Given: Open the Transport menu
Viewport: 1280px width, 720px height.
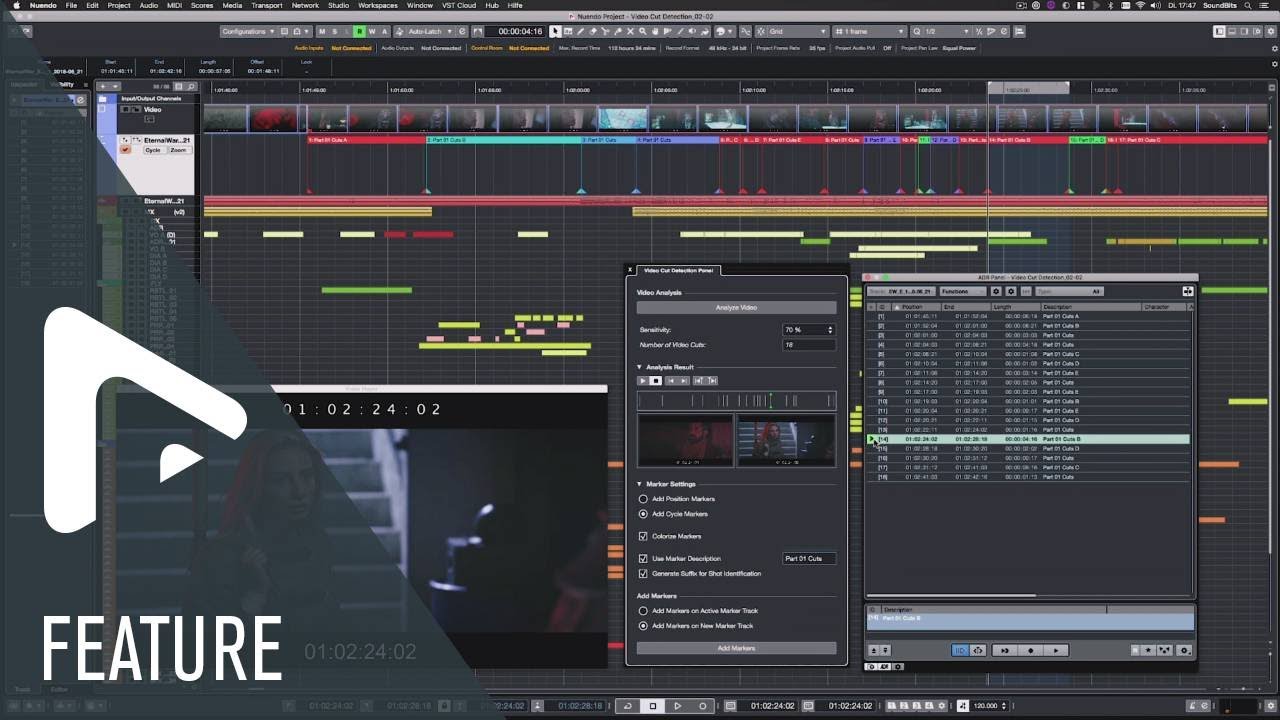Looking at the screenshot, I should click(267, 5).
